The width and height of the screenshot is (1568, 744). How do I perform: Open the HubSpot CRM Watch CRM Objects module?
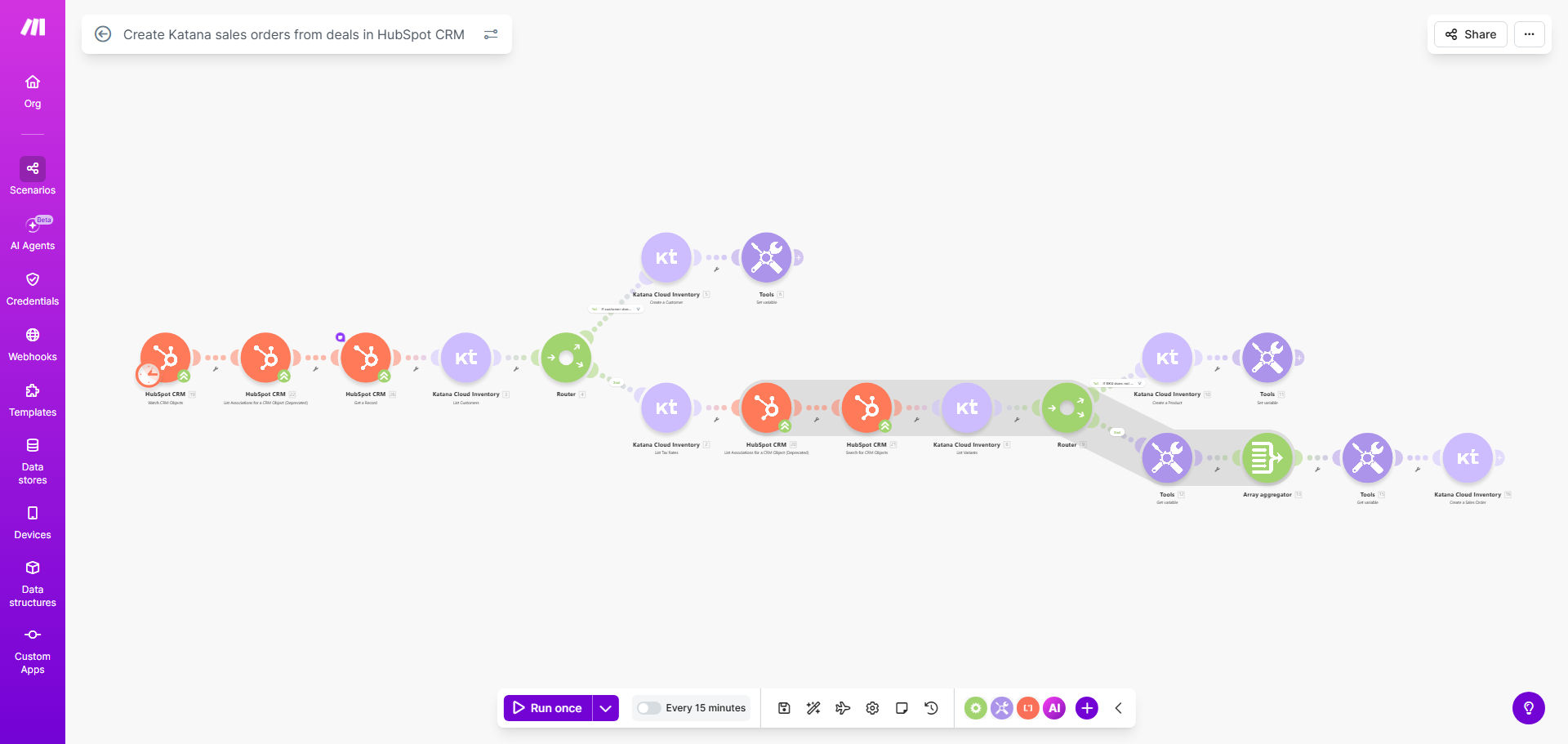(166, 357)
